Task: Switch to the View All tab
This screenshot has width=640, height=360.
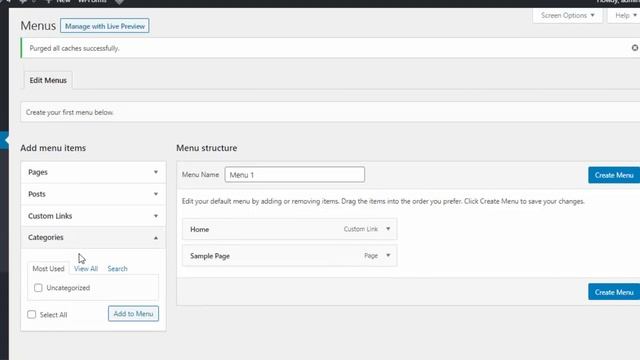Action: tap(86, 269)
